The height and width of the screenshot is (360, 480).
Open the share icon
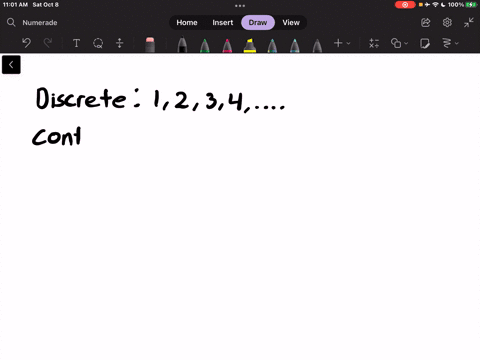(x=426, y=22)
